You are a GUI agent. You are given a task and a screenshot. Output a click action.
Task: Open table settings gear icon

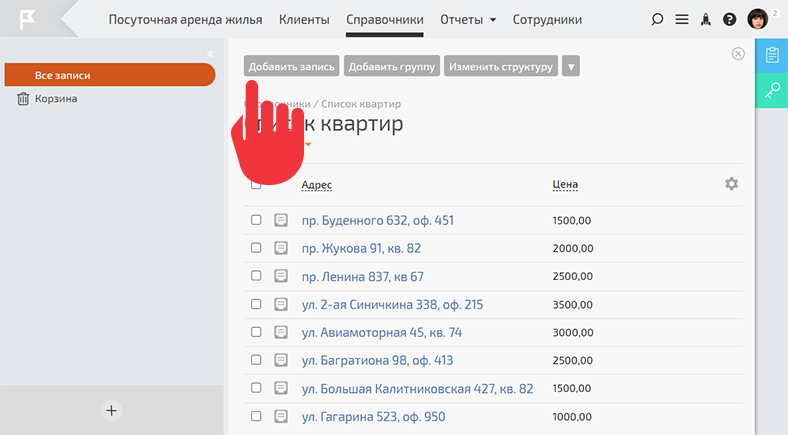(732, 184)
